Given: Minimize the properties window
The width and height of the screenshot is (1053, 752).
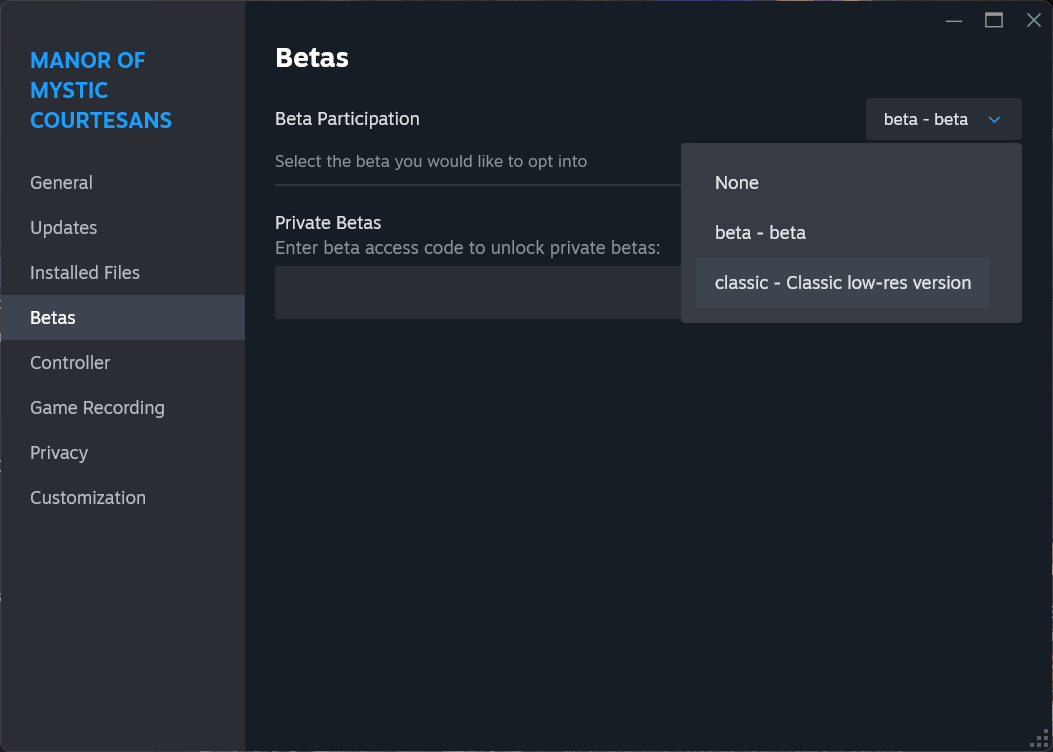Looking at the screenshot, I should (x=954, y=20).
